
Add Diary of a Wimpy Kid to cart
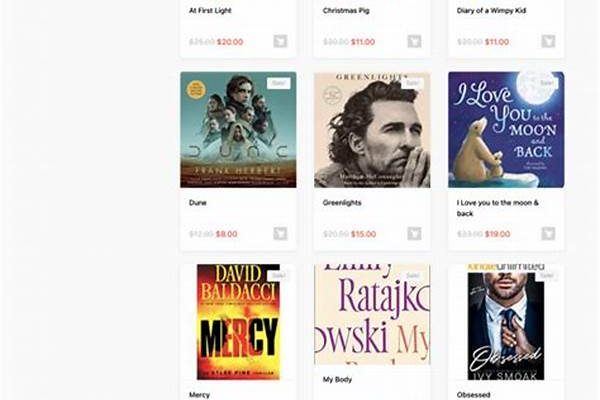(548, 41)
